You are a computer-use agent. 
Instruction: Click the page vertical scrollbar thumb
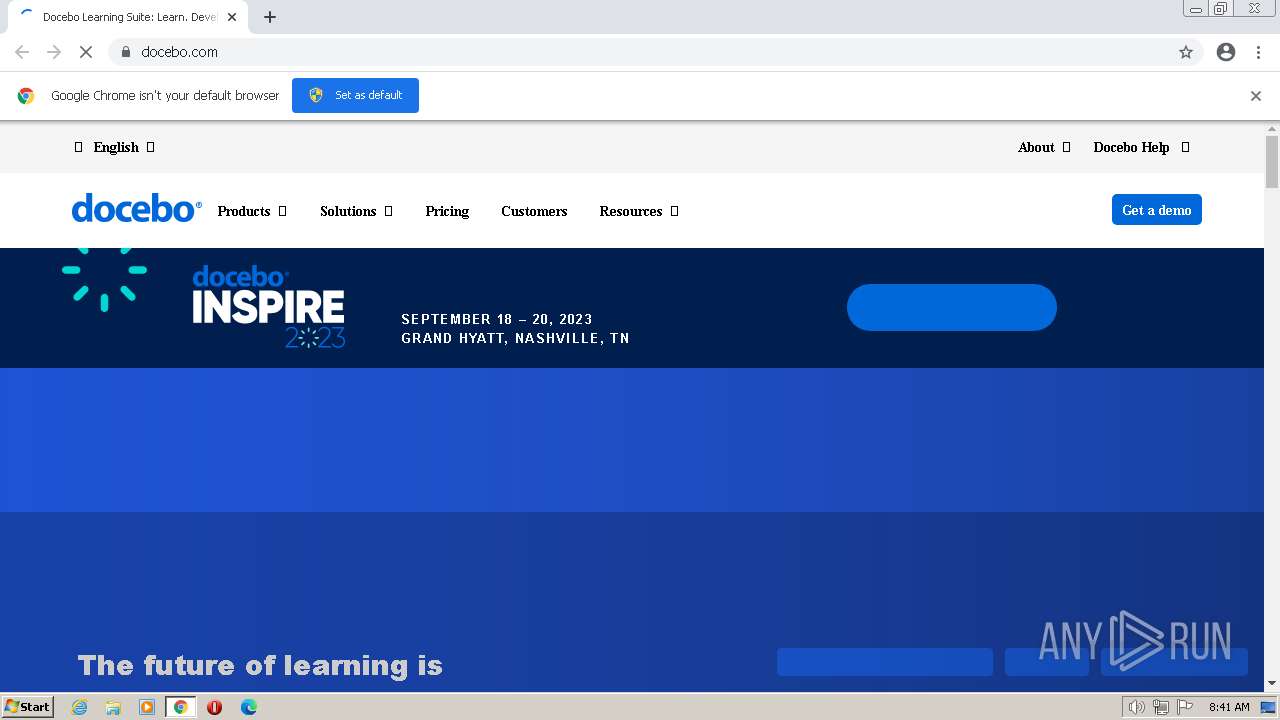click(1272, 161)
